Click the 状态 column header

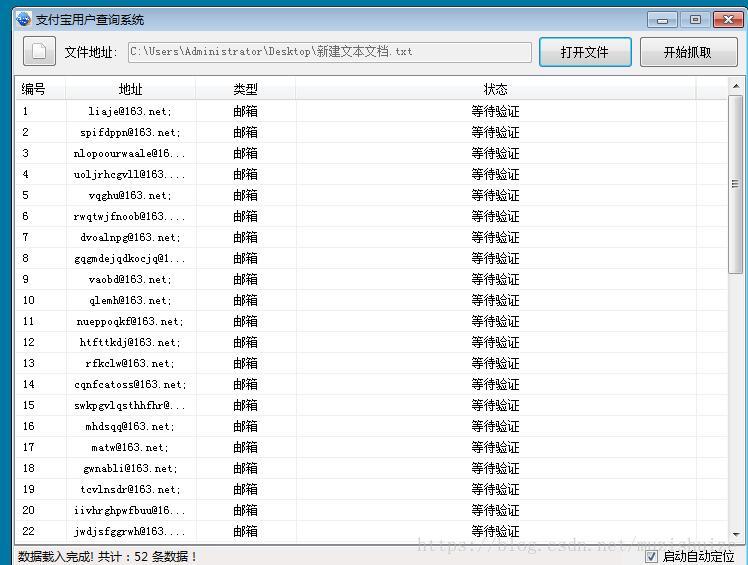pyautogui.click(x=496, y=89)
